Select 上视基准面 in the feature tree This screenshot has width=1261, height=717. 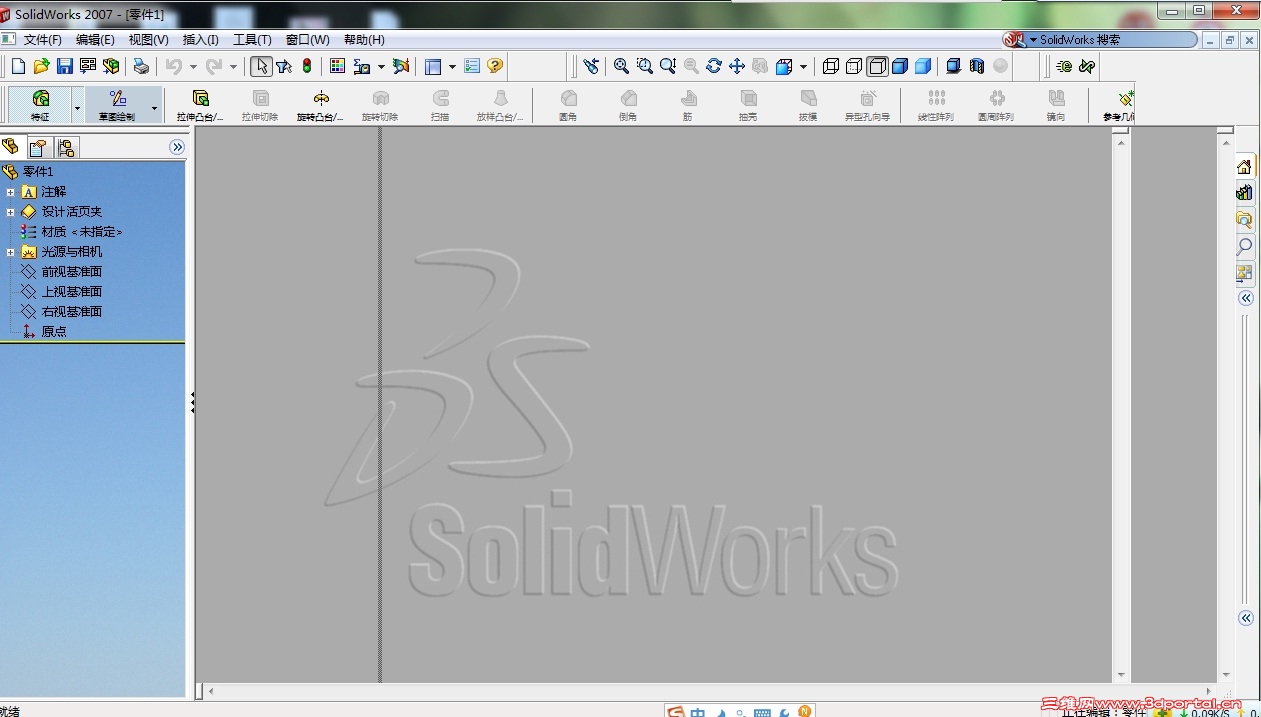[x=71, y=292]
